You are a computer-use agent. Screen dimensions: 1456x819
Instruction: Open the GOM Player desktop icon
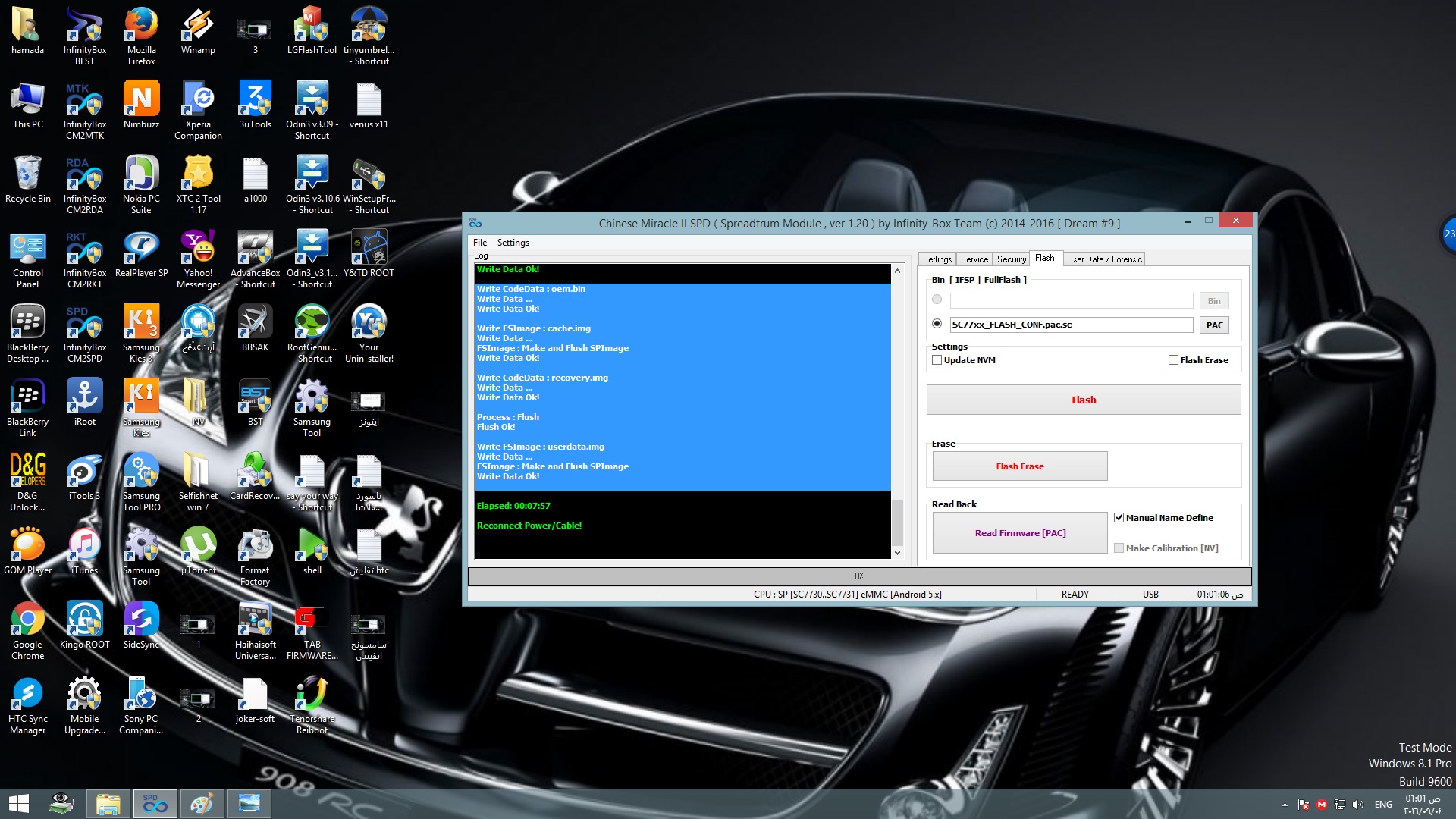tap(27, 551)
